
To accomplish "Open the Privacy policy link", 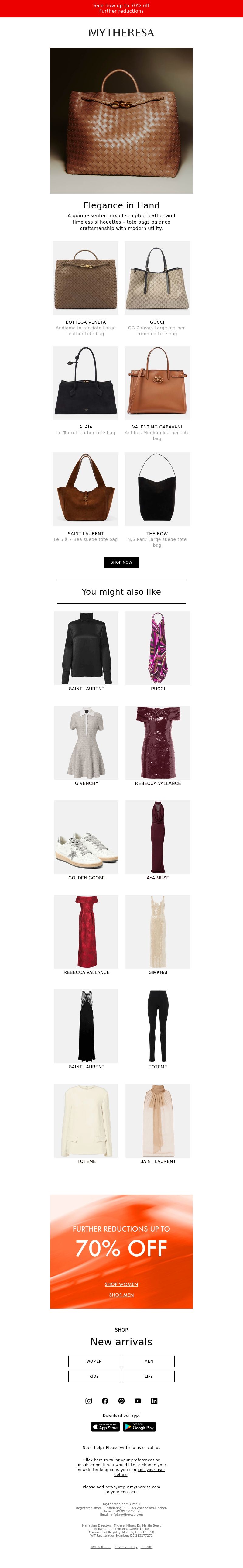I will coord(125,1547).
